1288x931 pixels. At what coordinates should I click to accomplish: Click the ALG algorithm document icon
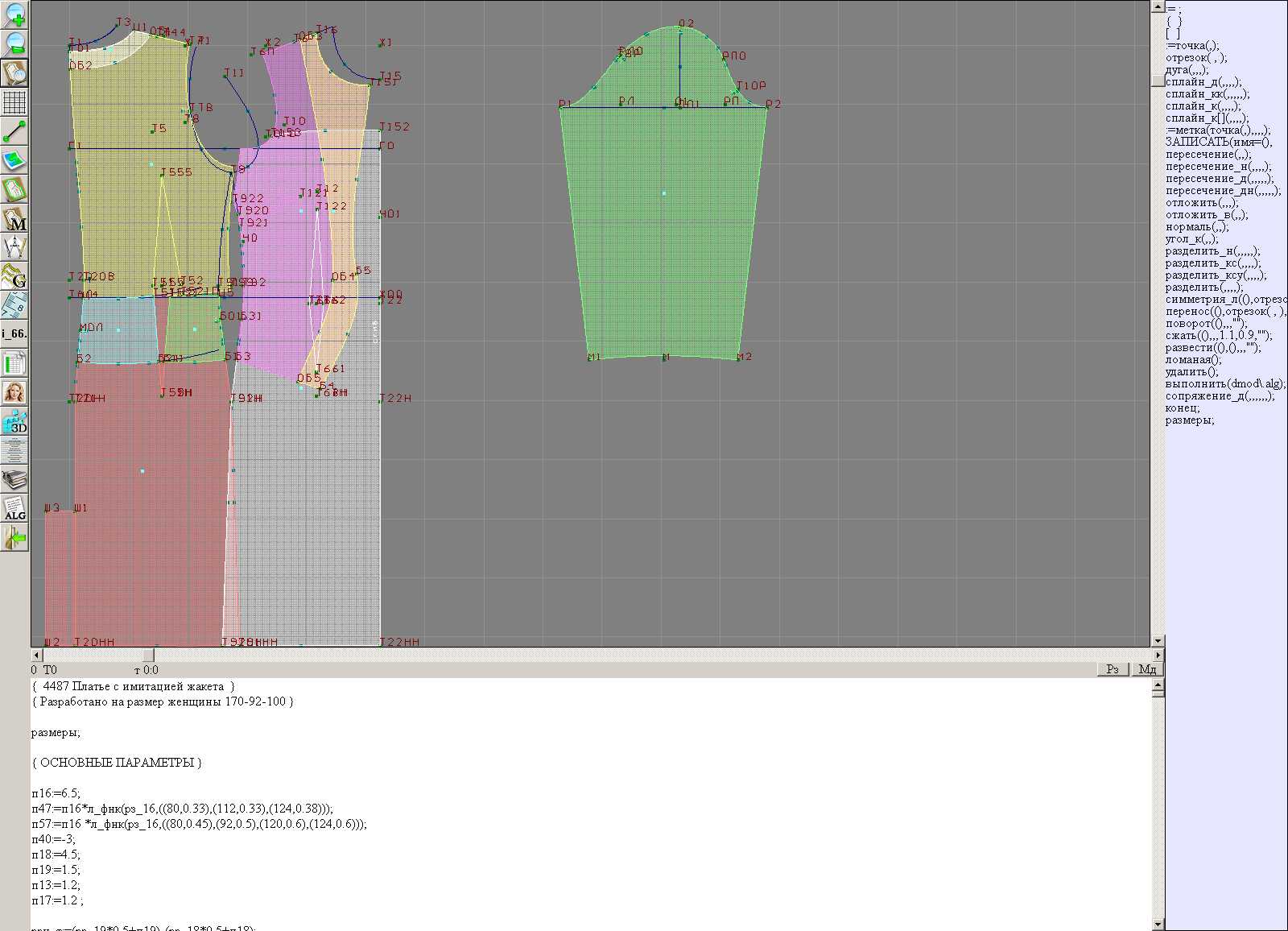click(x=14, y=508)
